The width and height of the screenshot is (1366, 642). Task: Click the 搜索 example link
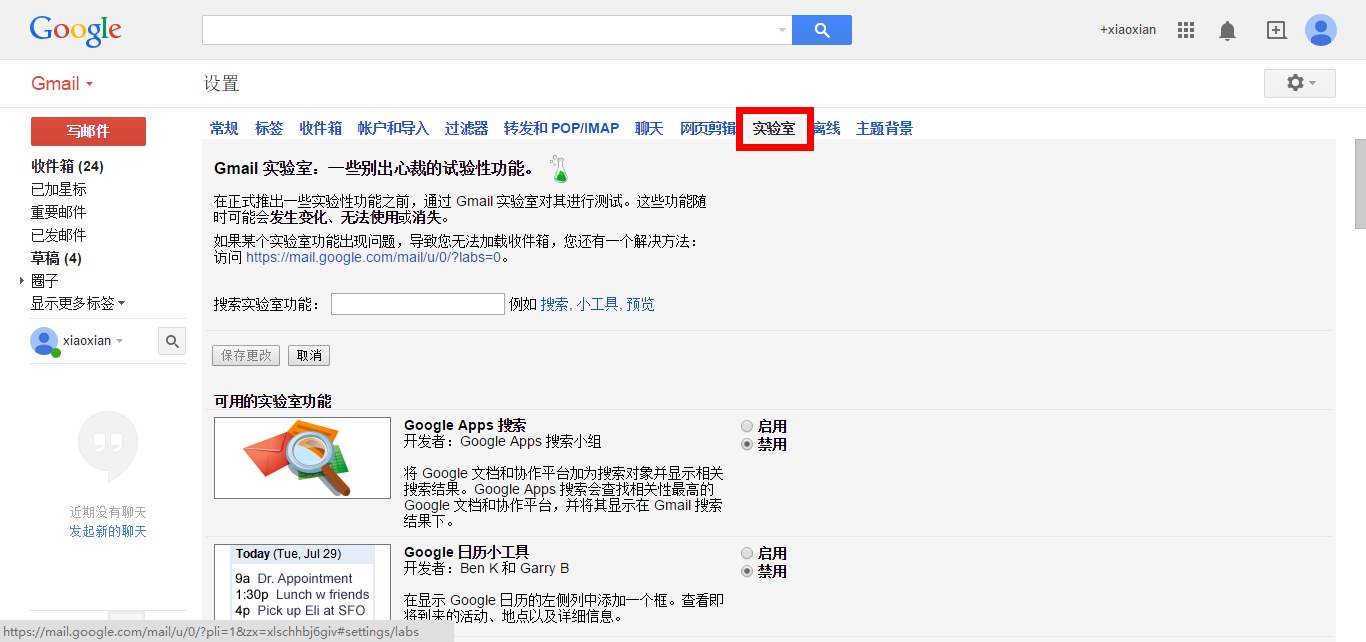pos(554,304)
